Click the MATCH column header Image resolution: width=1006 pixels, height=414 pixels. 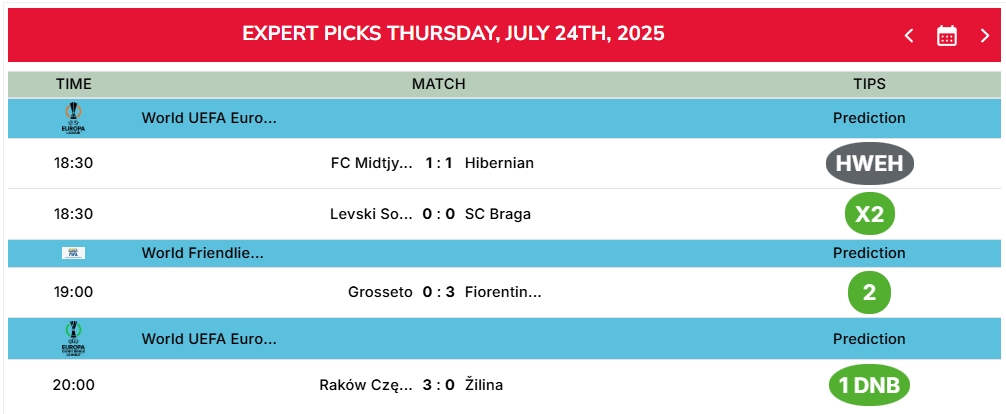(439, 84)
